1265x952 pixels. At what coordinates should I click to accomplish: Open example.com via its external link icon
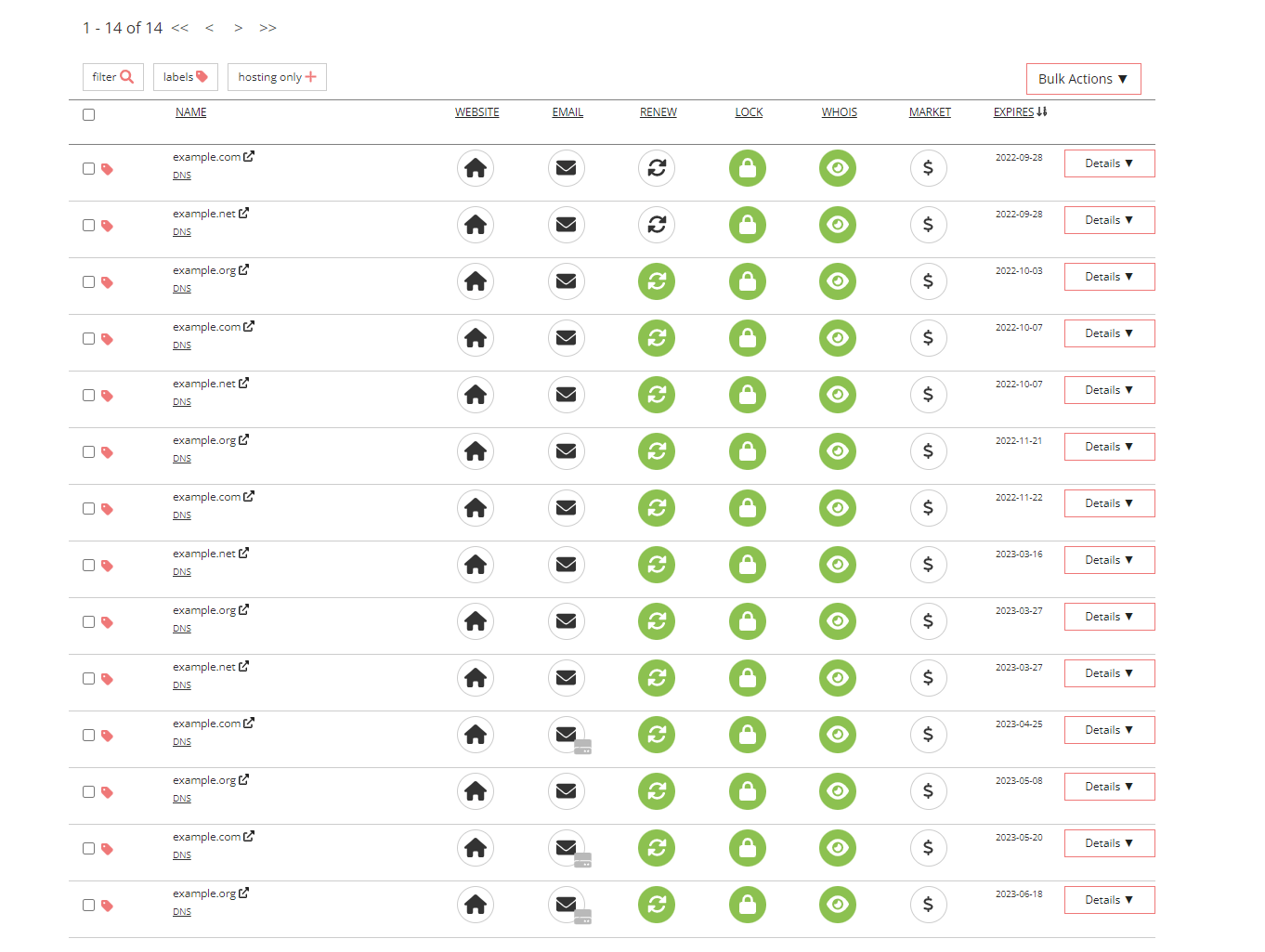(x=247, y=155)
